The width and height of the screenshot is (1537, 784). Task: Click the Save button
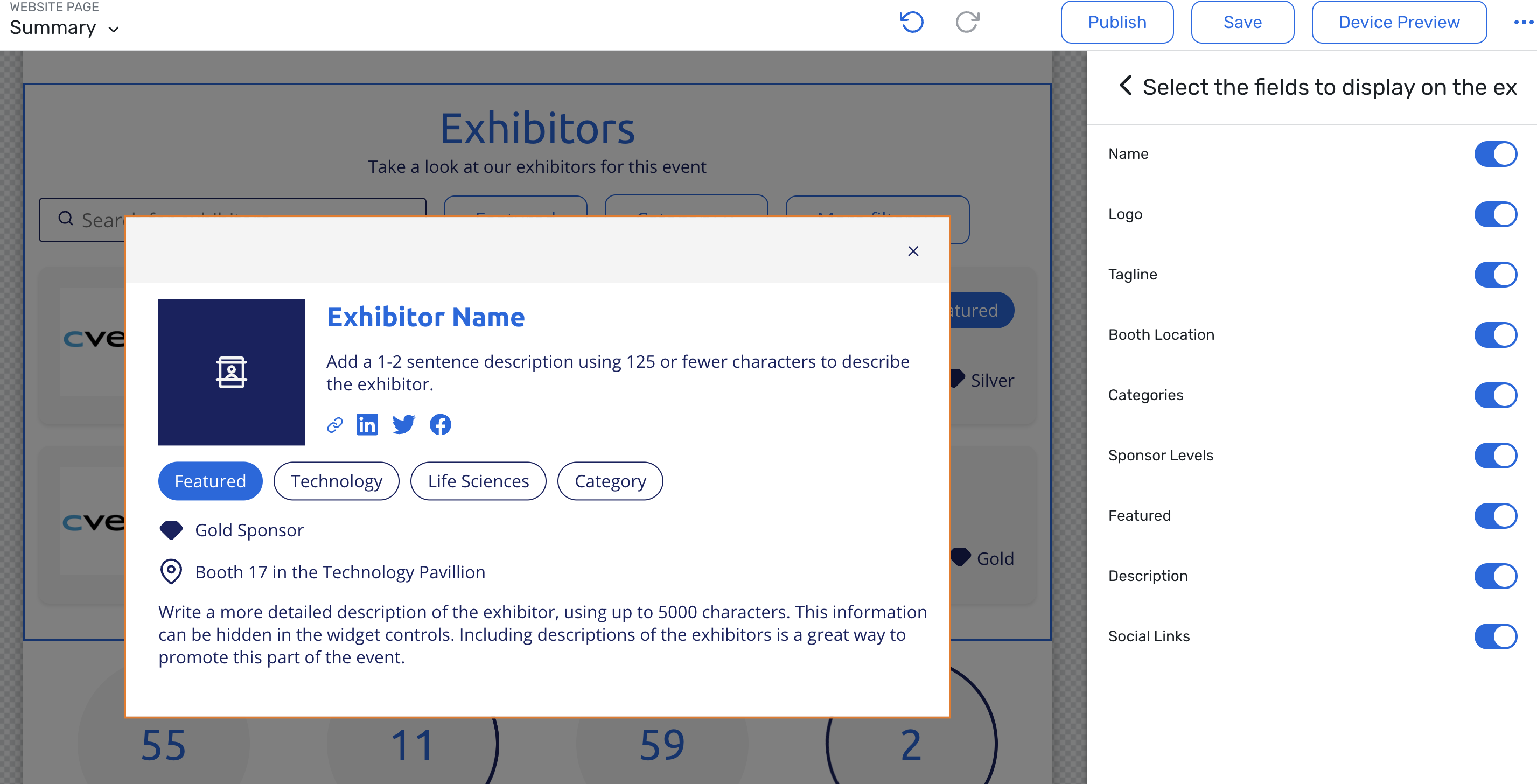[x=1242, y=22]
